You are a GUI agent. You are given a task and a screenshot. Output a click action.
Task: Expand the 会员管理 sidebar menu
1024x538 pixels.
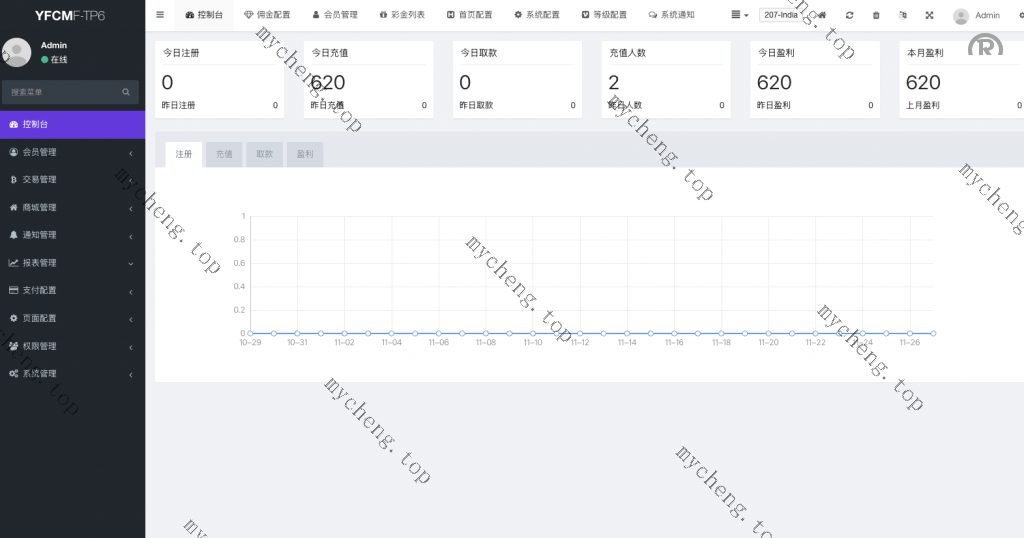(x=72, y=152)
